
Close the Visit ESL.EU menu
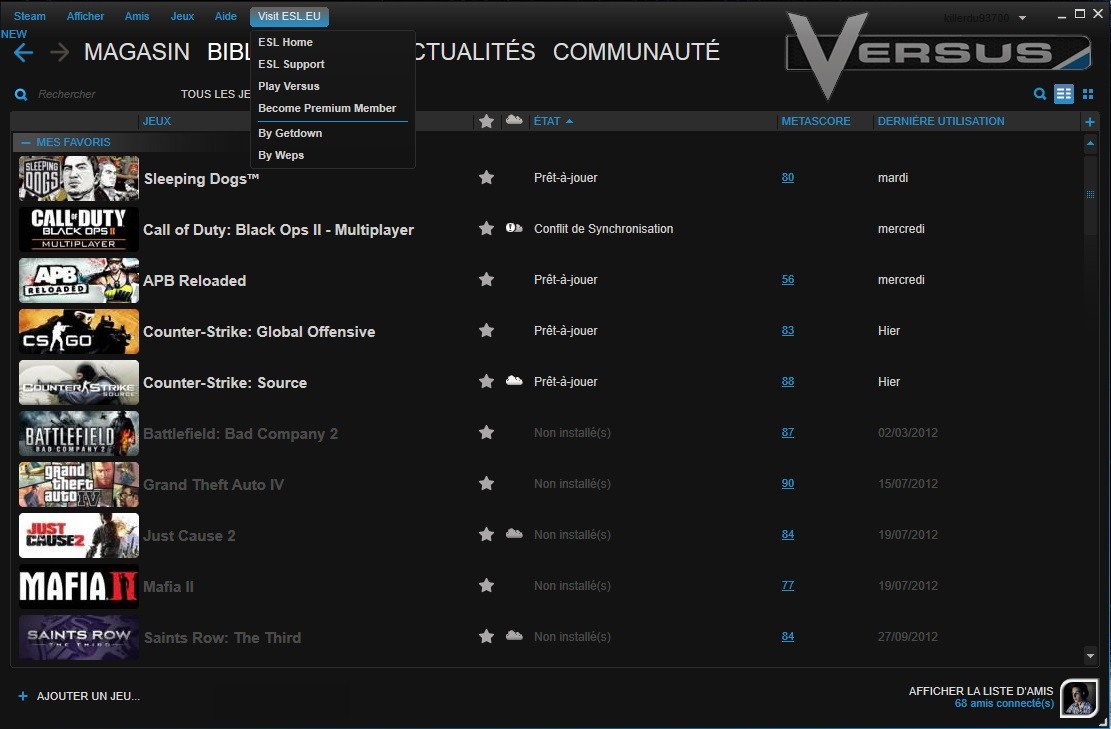pyautogui.click(x=289, y=16)
